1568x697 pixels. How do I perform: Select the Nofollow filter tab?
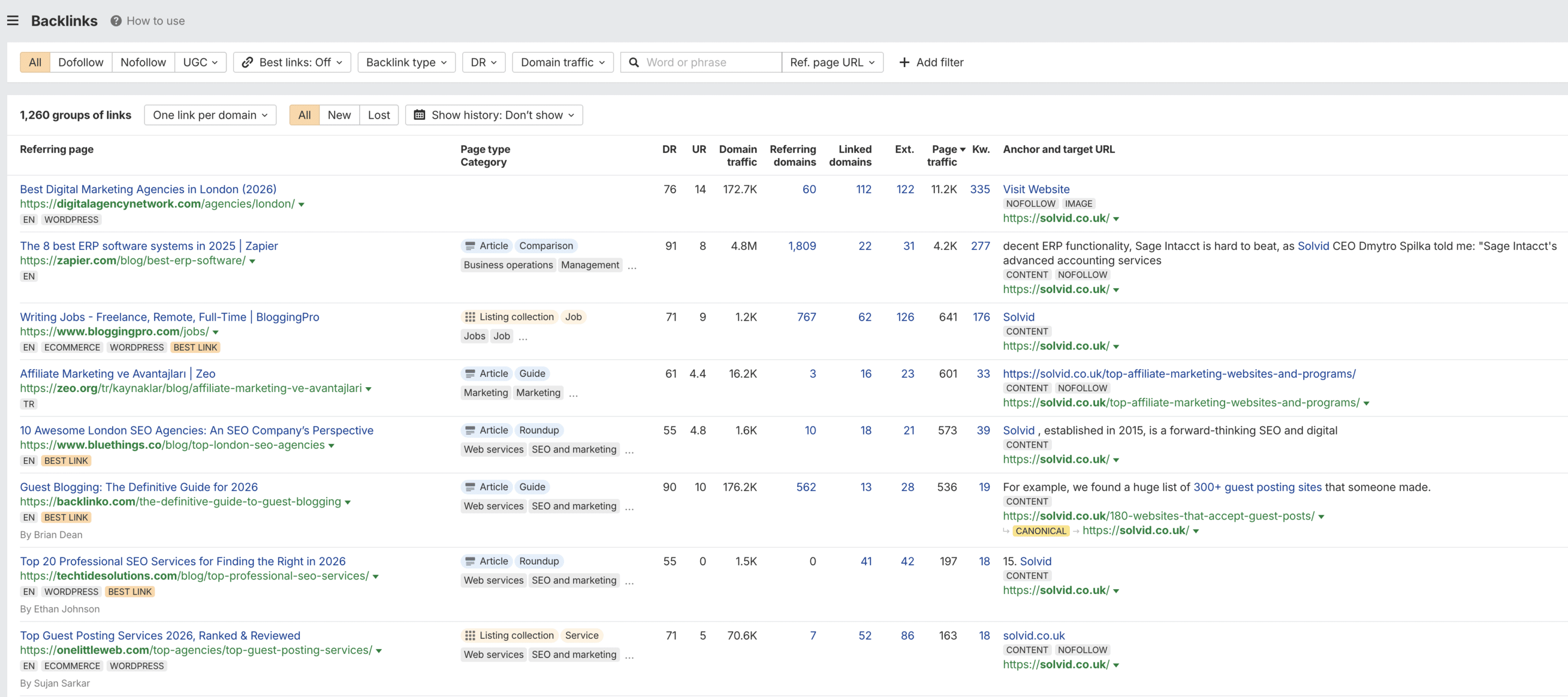point(143,62)
